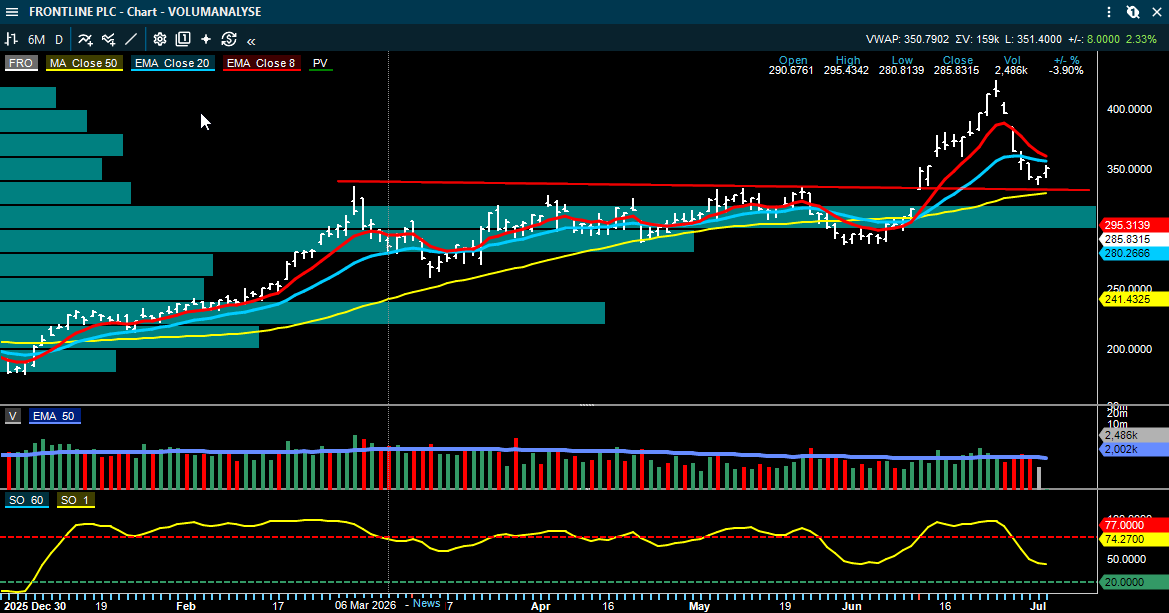This screenshot has height=613, width=1169.
Task: Click the 2,002k volume EMA axis tag
Action: (1132, 450)
